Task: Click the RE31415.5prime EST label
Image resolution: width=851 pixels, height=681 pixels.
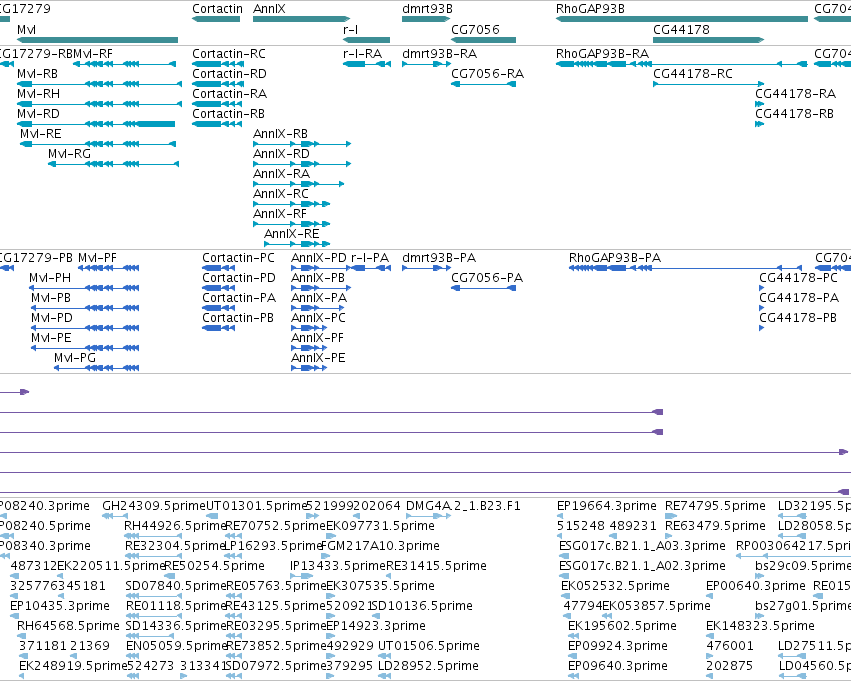Action: 436,565
